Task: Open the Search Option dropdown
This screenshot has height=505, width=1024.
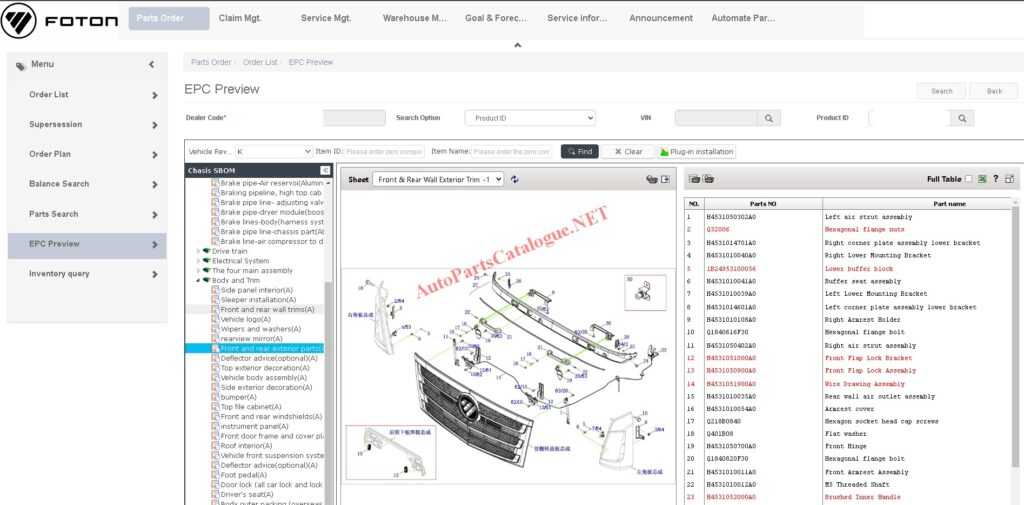Action: point(530,118)
